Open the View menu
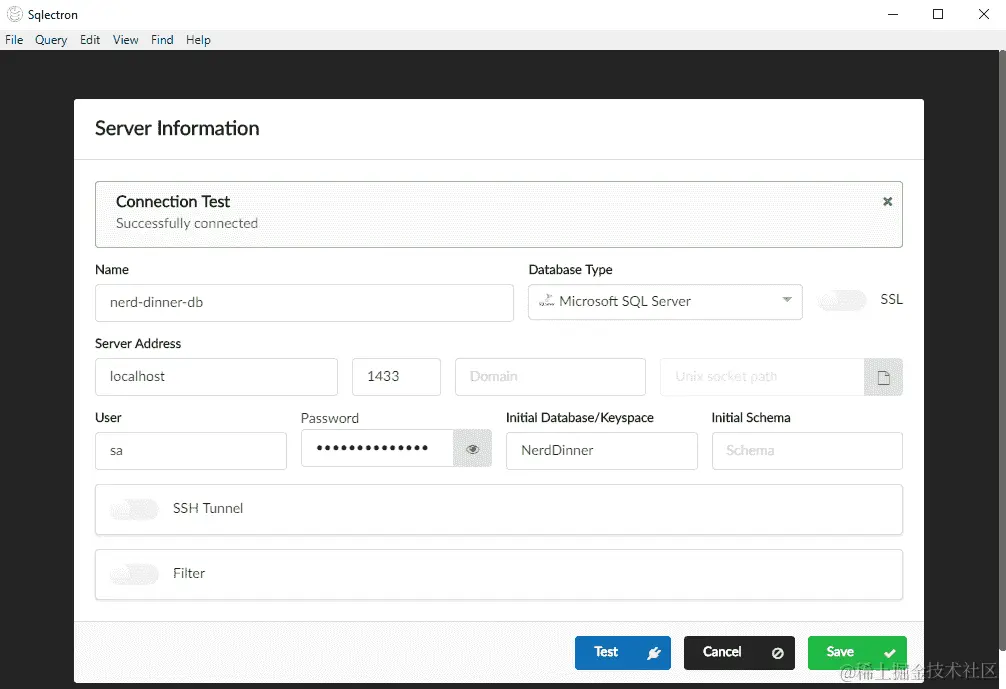 click(x=125, y=40)
